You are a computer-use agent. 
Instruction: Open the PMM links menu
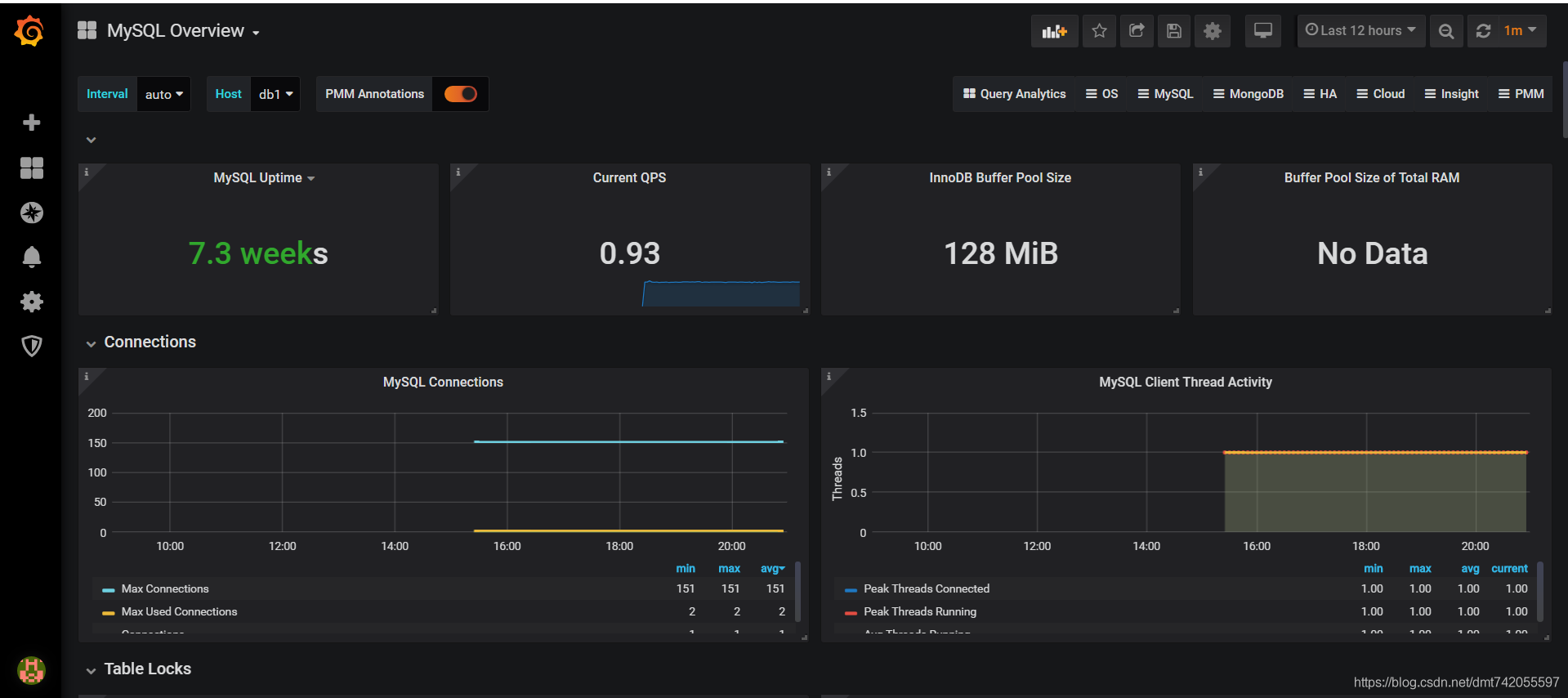point(1521,94)
